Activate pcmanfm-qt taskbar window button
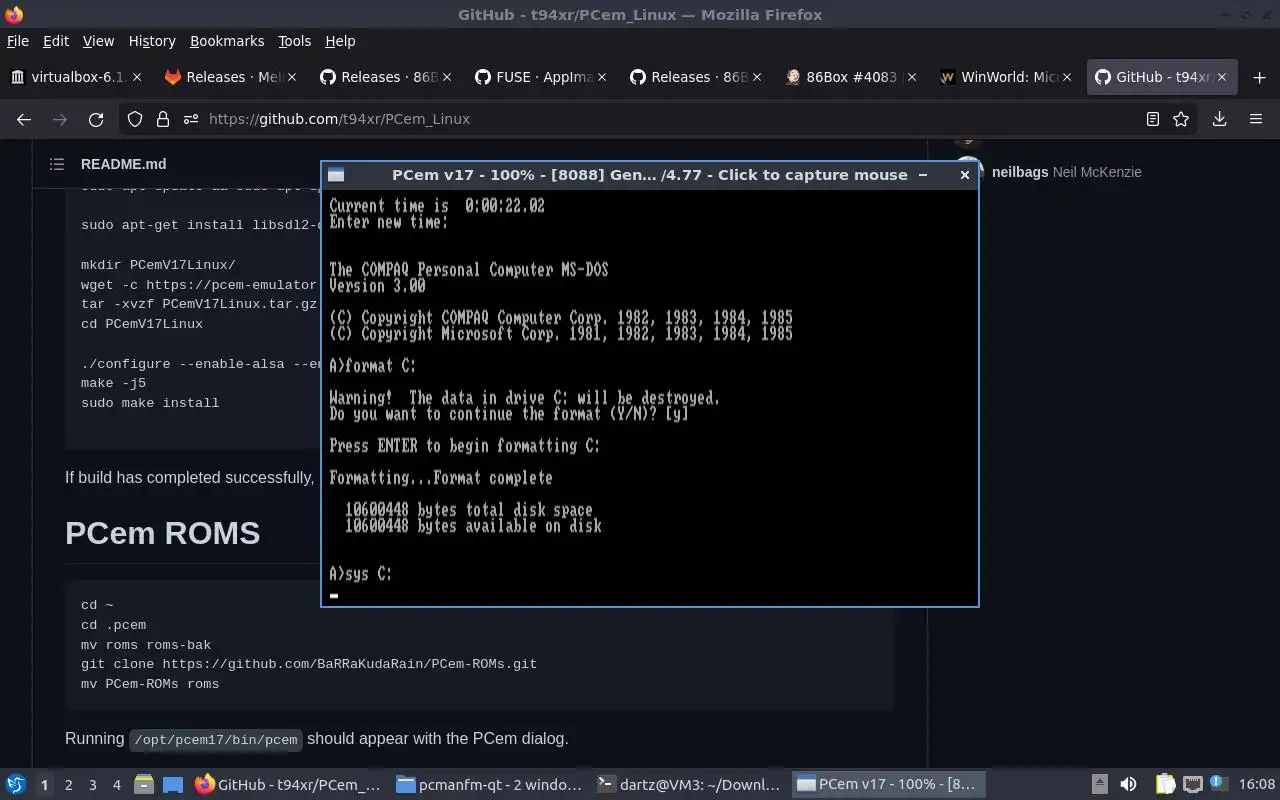 tap(489, 785)
